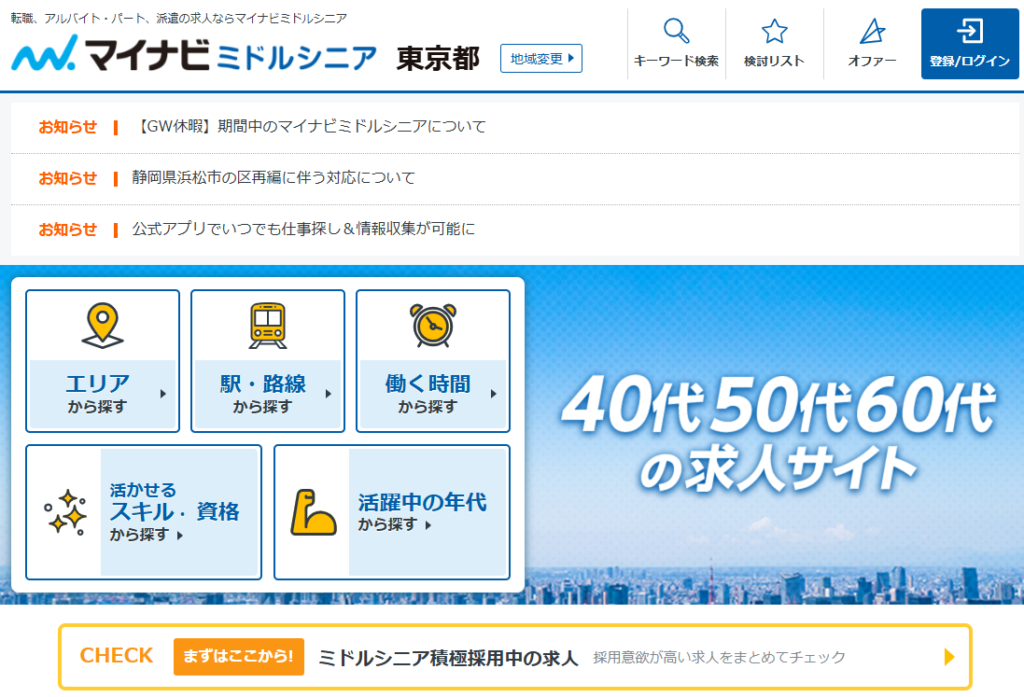
Task: Click the マイナビミドルシニア logo
Action: (195, 56)
